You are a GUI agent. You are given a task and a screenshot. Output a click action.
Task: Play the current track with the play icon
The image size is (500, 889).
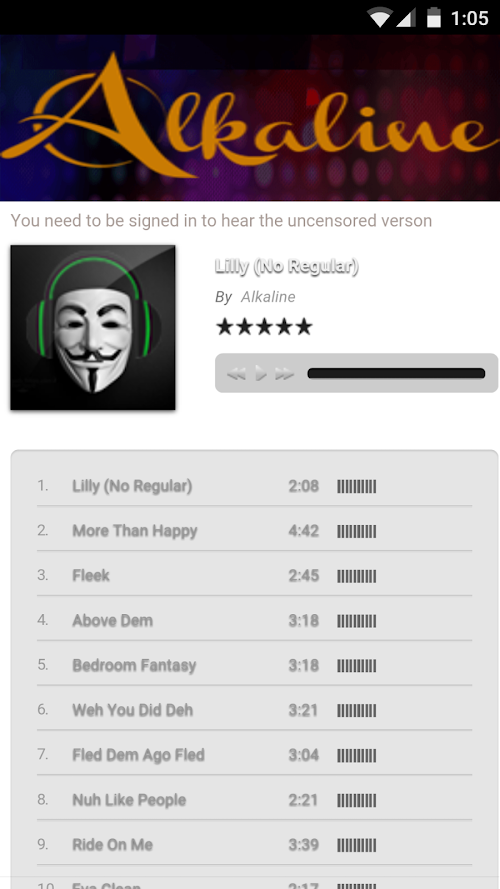tap(260, 373)
